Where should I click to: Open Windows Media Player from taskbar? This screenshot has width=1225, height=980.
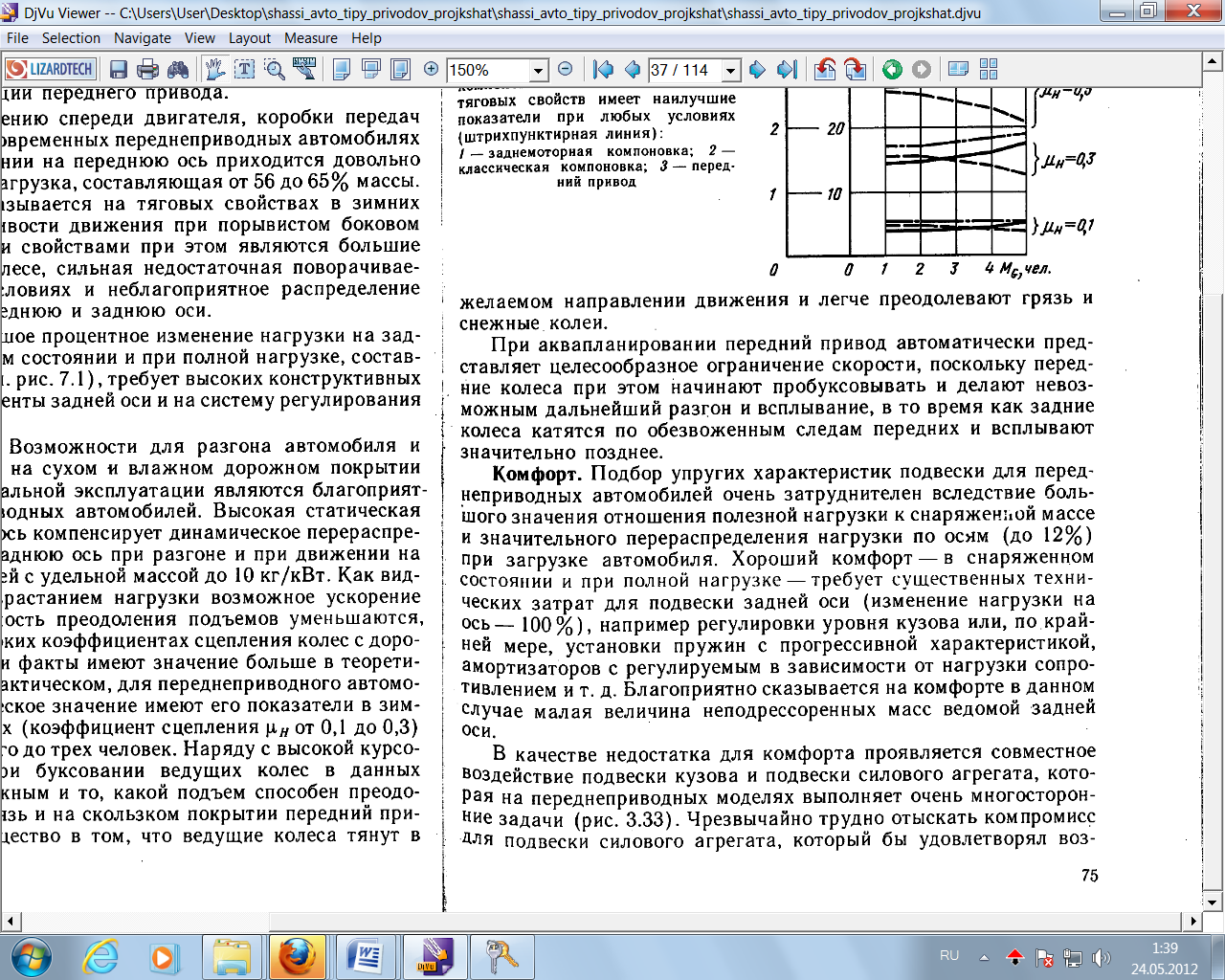click(164, 956)
